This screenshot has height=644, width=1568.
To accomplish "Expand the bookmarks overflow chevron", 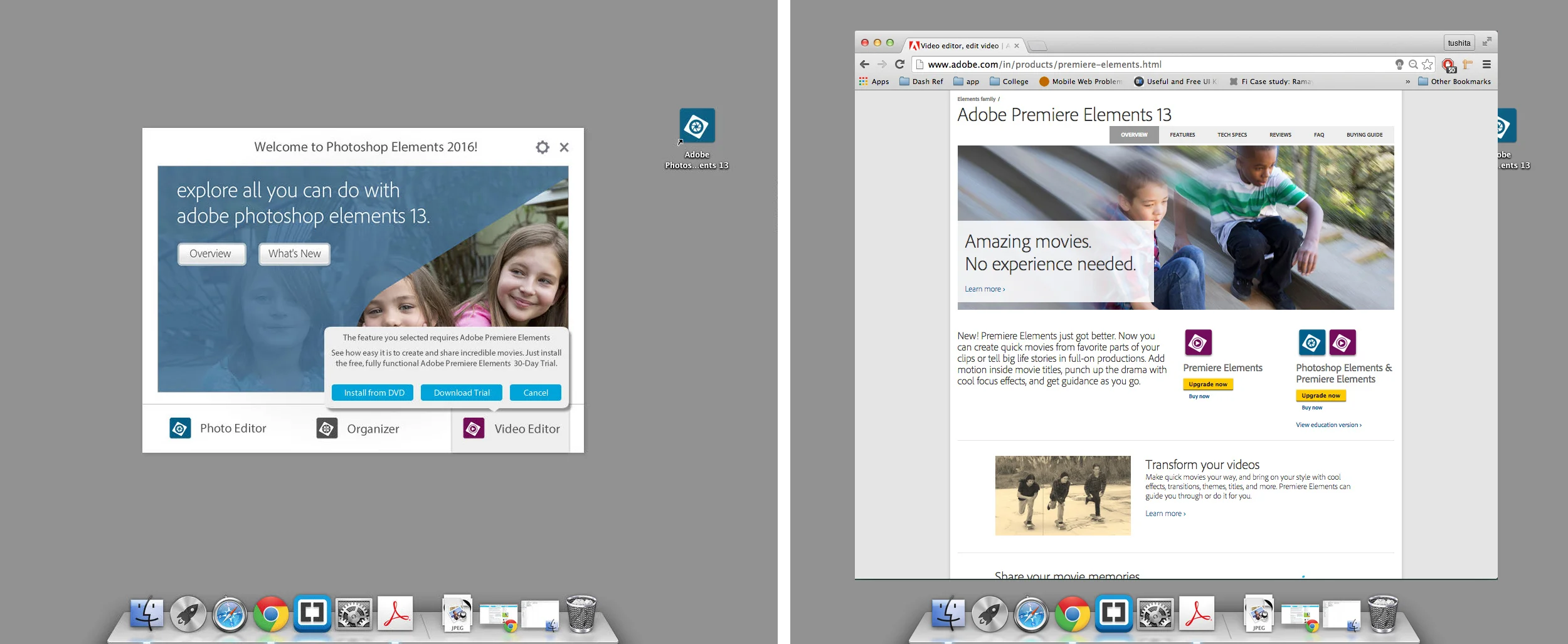I will 1407,82.
